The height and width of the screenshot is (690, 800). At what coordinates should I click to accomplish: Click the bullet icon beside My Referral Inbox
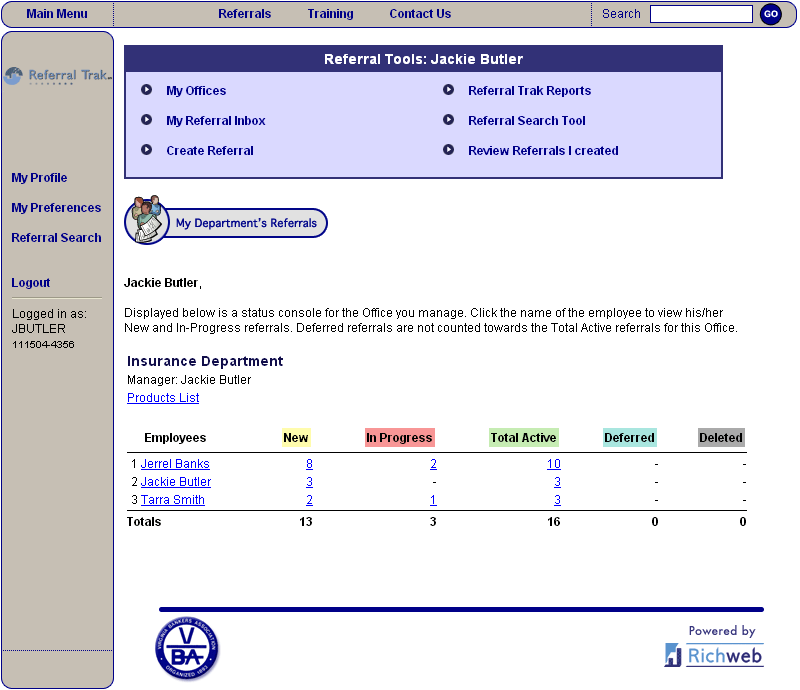146,120
